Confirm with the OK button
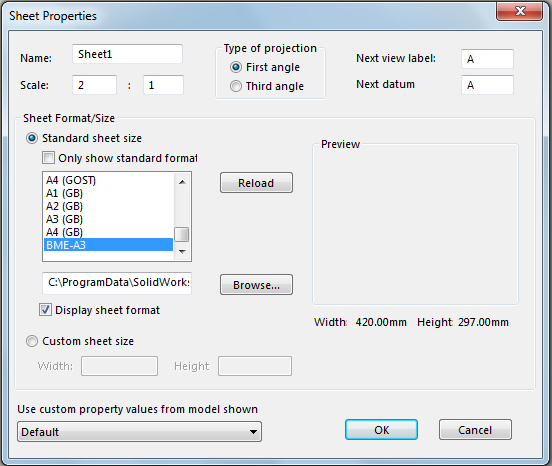 [381, 430]
